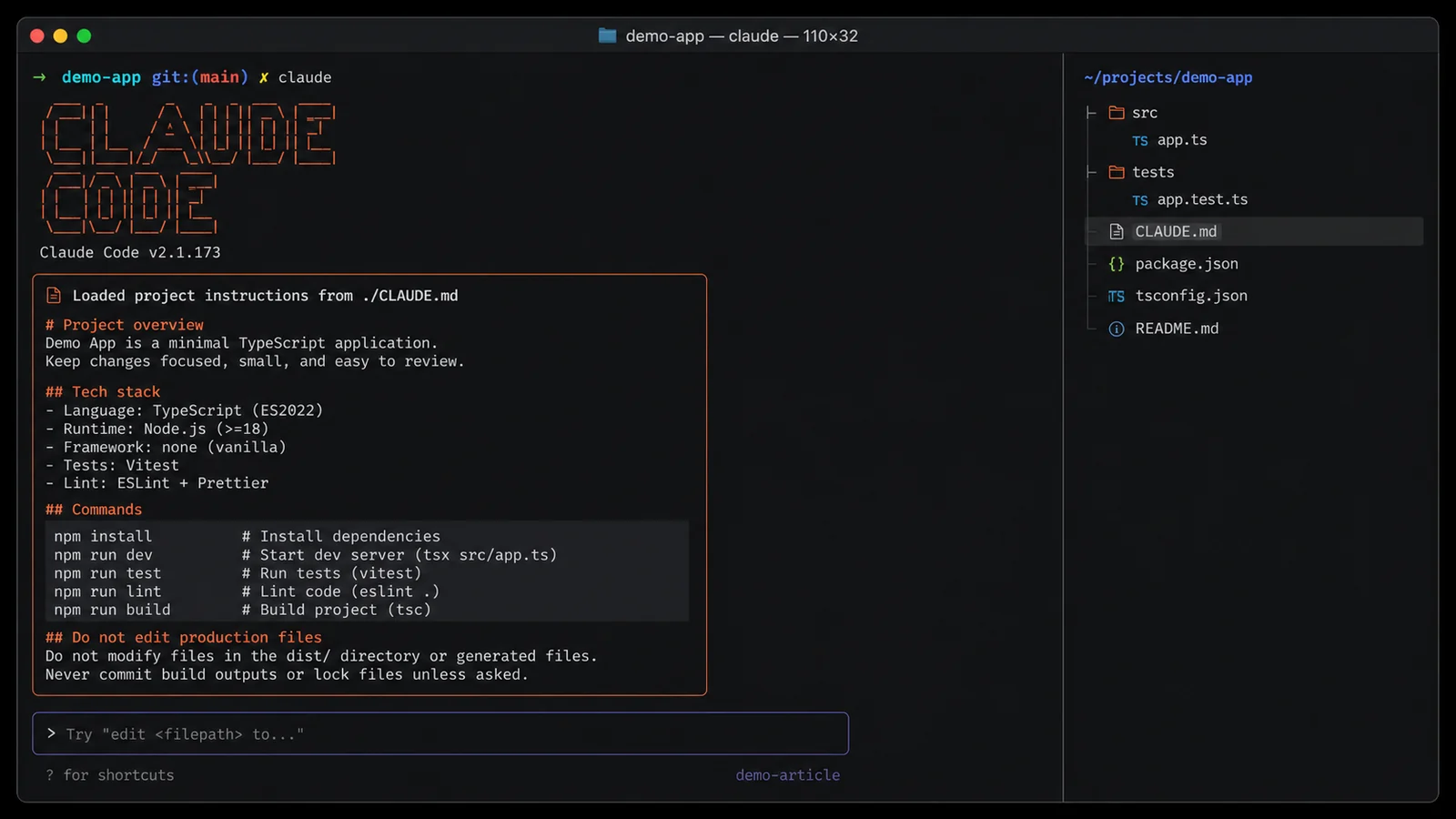Click the document icon beside Loaded project instructions
The width and height of the screenshot is (1456, 819).
click(54, 296)
